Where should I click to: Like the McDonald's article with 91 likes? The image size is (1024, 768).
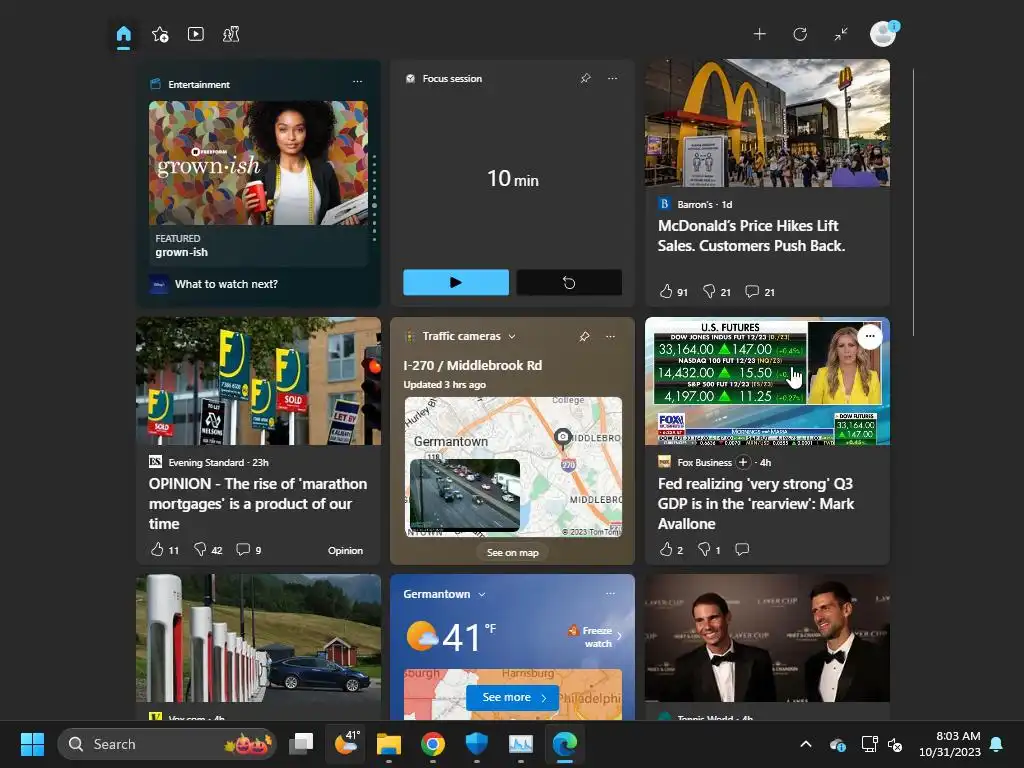[x=673, y=292]
